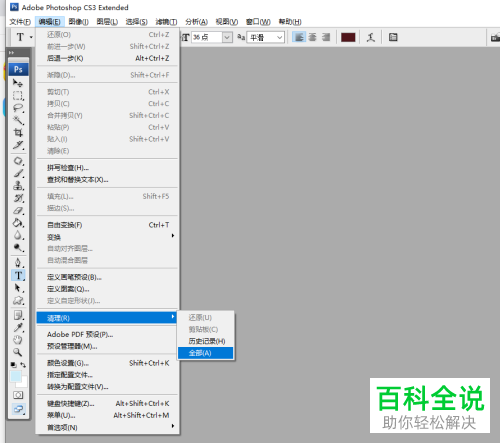Viewport: 500px width, 443px height.
Task: Expand the 首选项(N) submenu
Action: pos(107,427)
